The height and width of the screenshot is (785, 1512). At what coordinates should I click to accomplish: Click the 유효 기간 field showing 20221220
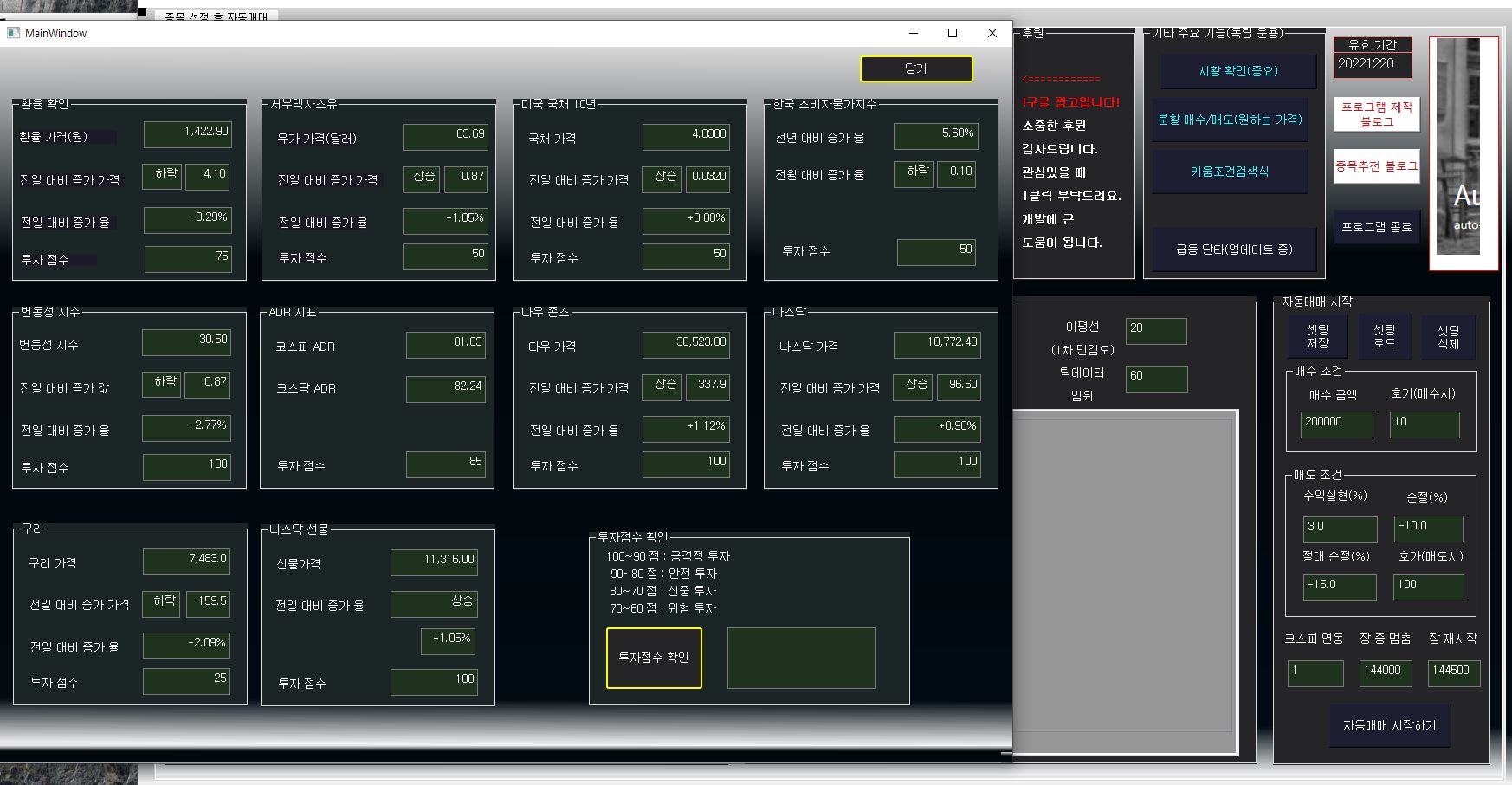[1373, 65]
